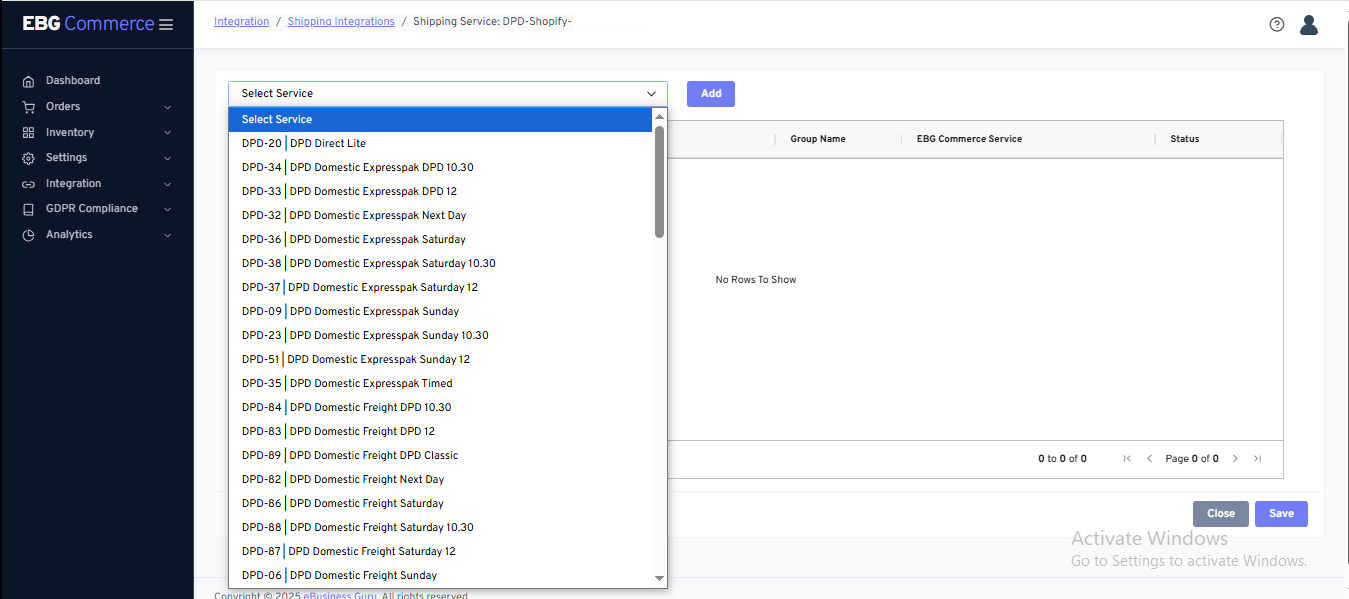The image size is (1349, 599).
Task: Expand the Integration sidebar menu chevron
Action: tap(167, 185)
